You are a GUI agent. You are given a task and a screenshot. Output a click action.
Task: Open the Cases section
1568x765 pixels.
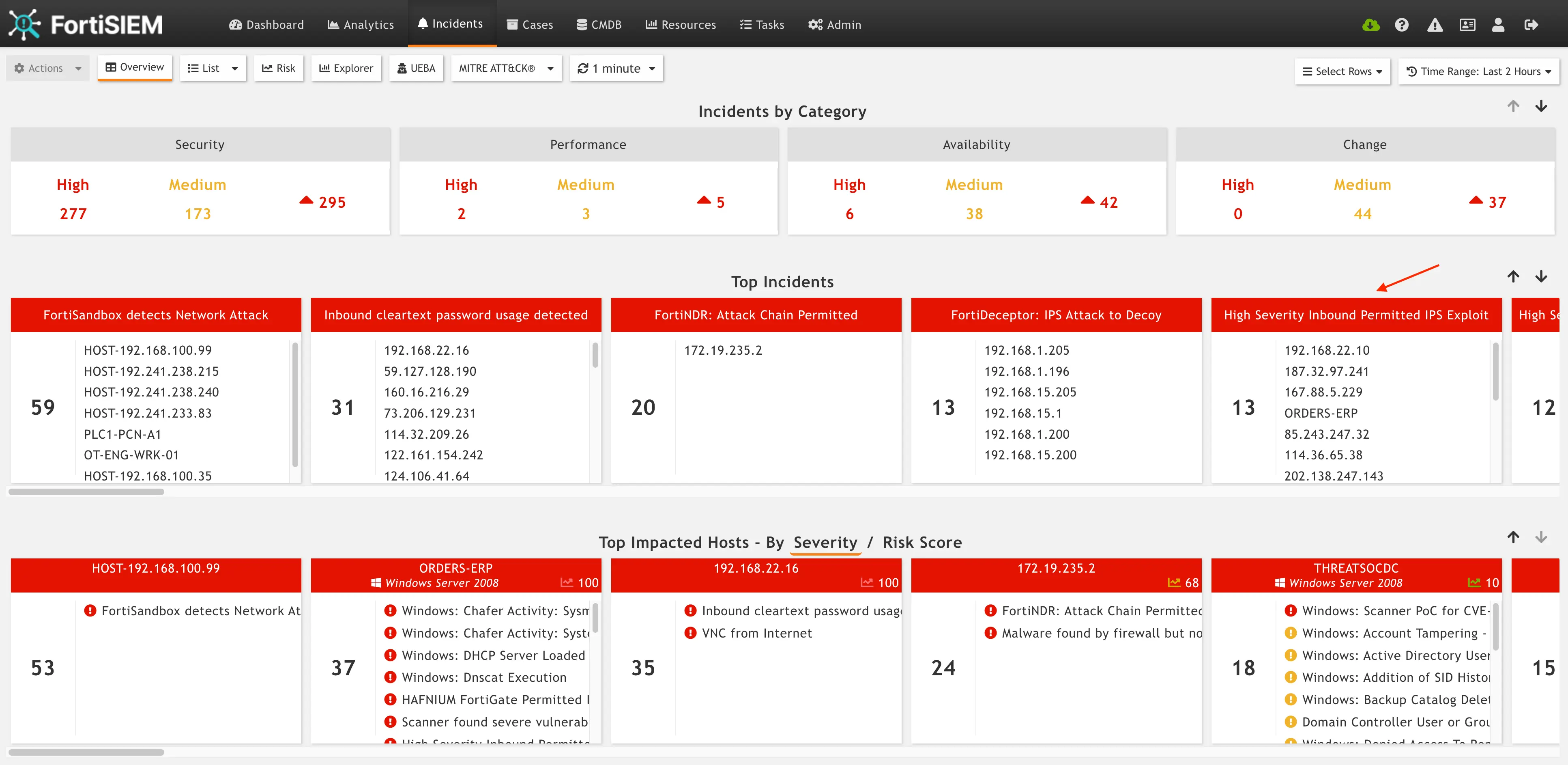(530, 24)
